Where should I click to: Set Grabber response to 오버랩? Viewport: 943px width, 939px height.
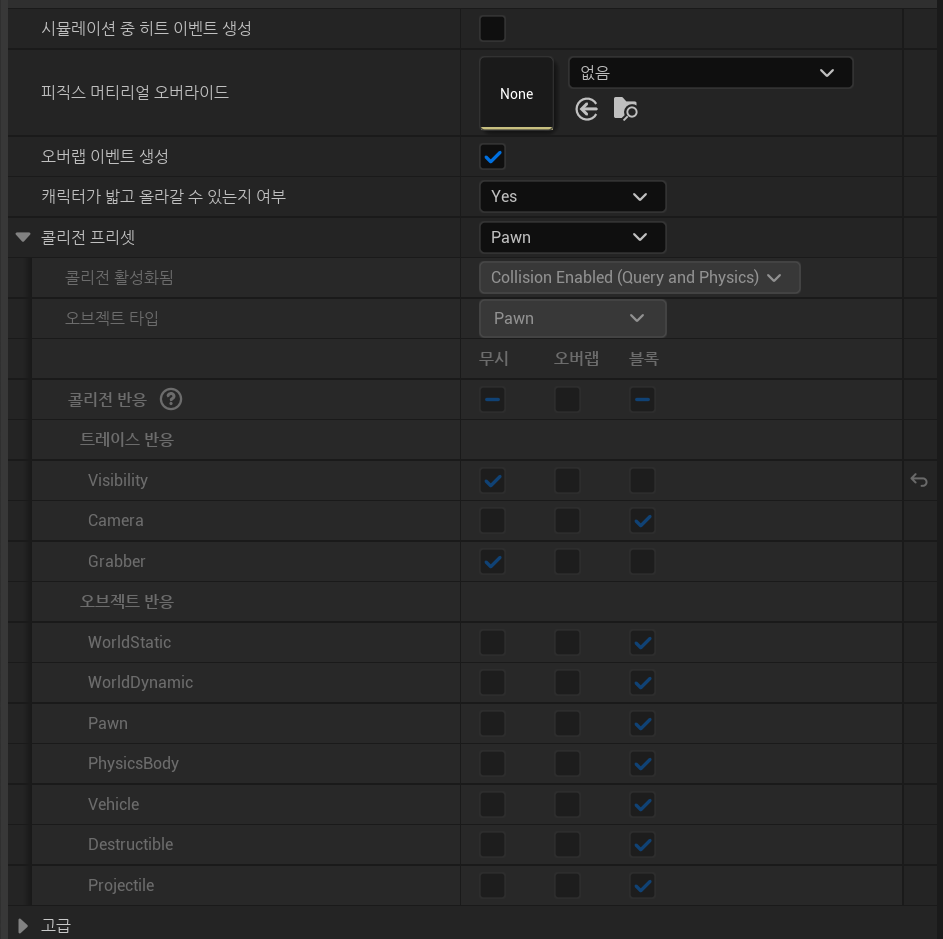[x=567, y=562]
